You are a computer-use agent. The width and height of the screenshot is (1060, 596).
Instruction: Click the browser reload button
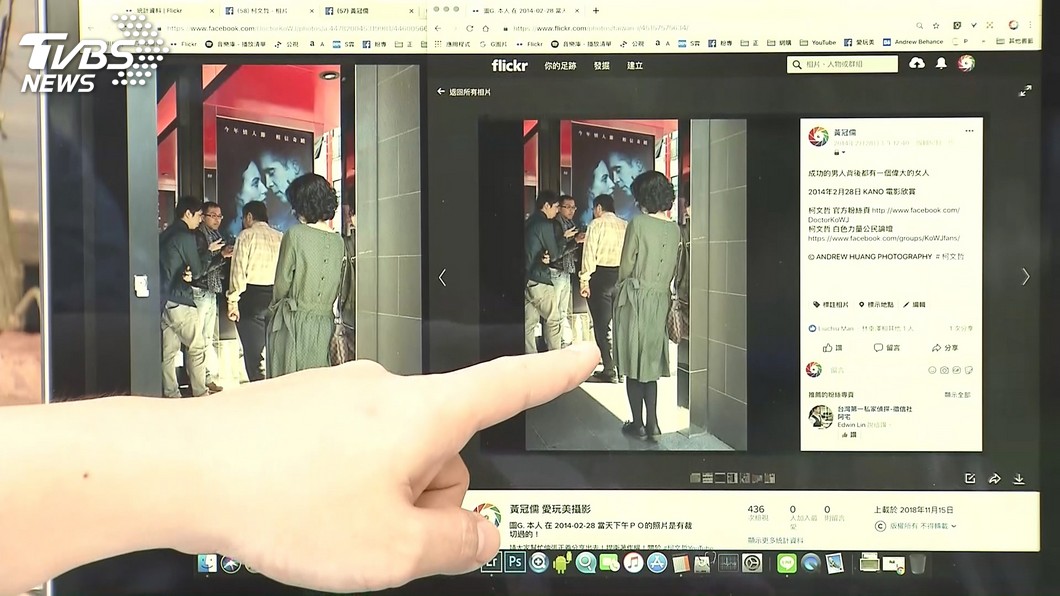click(x=470, y=28)
